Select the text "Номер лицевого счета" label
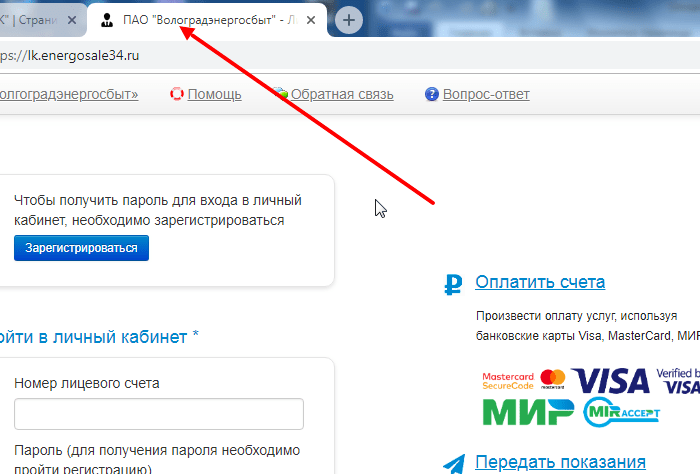Image resolution: width=700 pixels, height=474 pixels. click(87, 383)
